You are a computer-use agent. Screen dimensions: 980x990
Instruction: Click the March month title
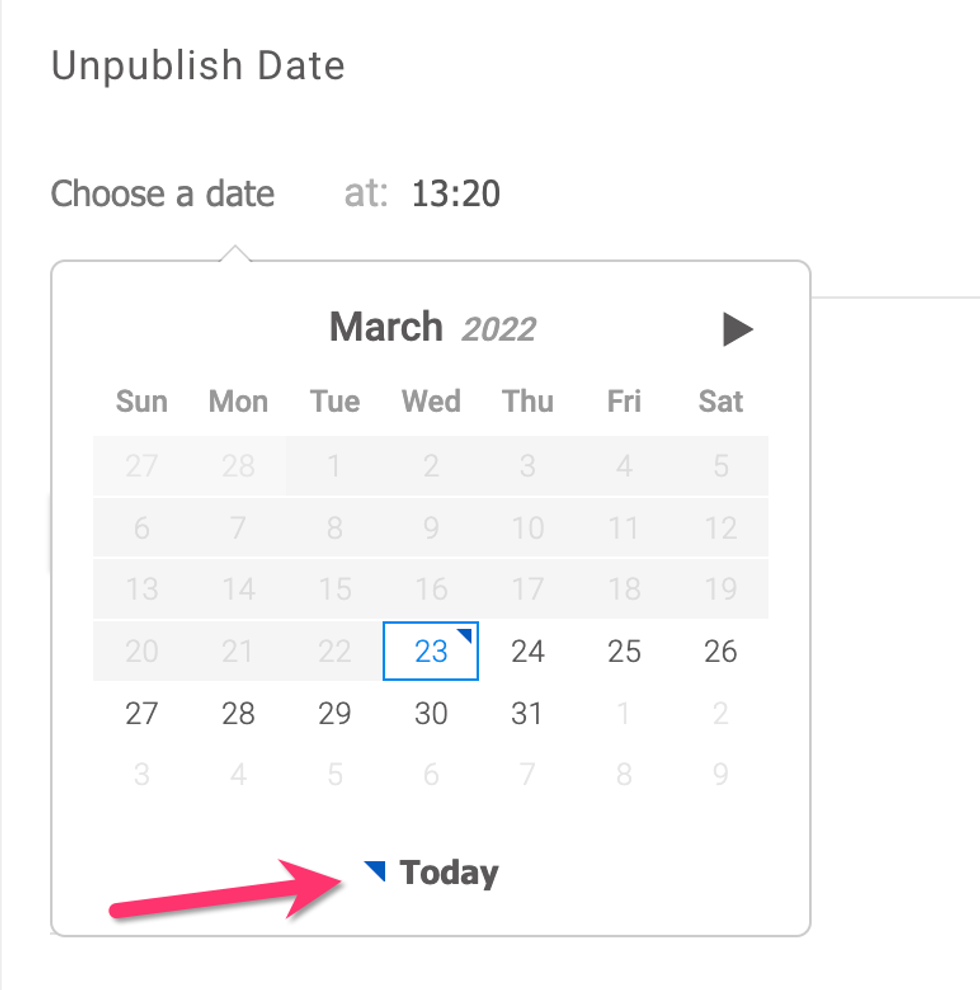pyautogui.click(x=386, y=327)
